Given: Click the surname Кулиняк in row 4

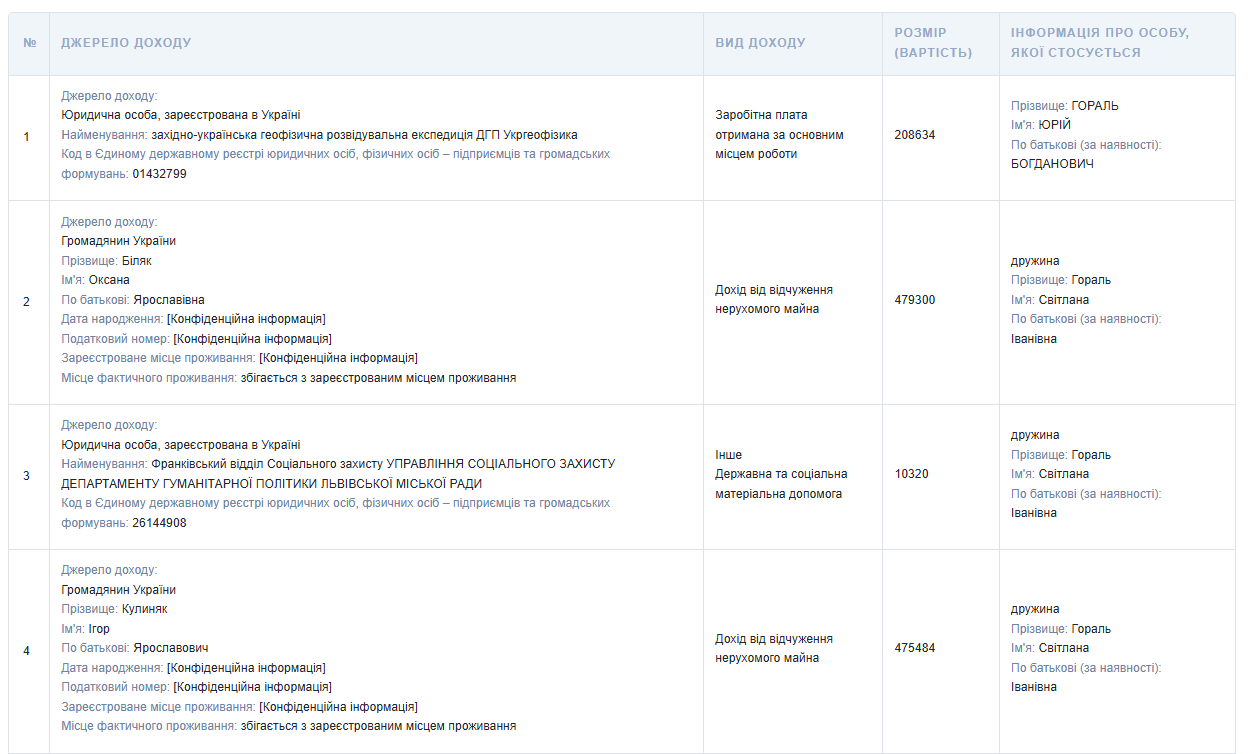Looking at the screenshot, I should point(144,609).
